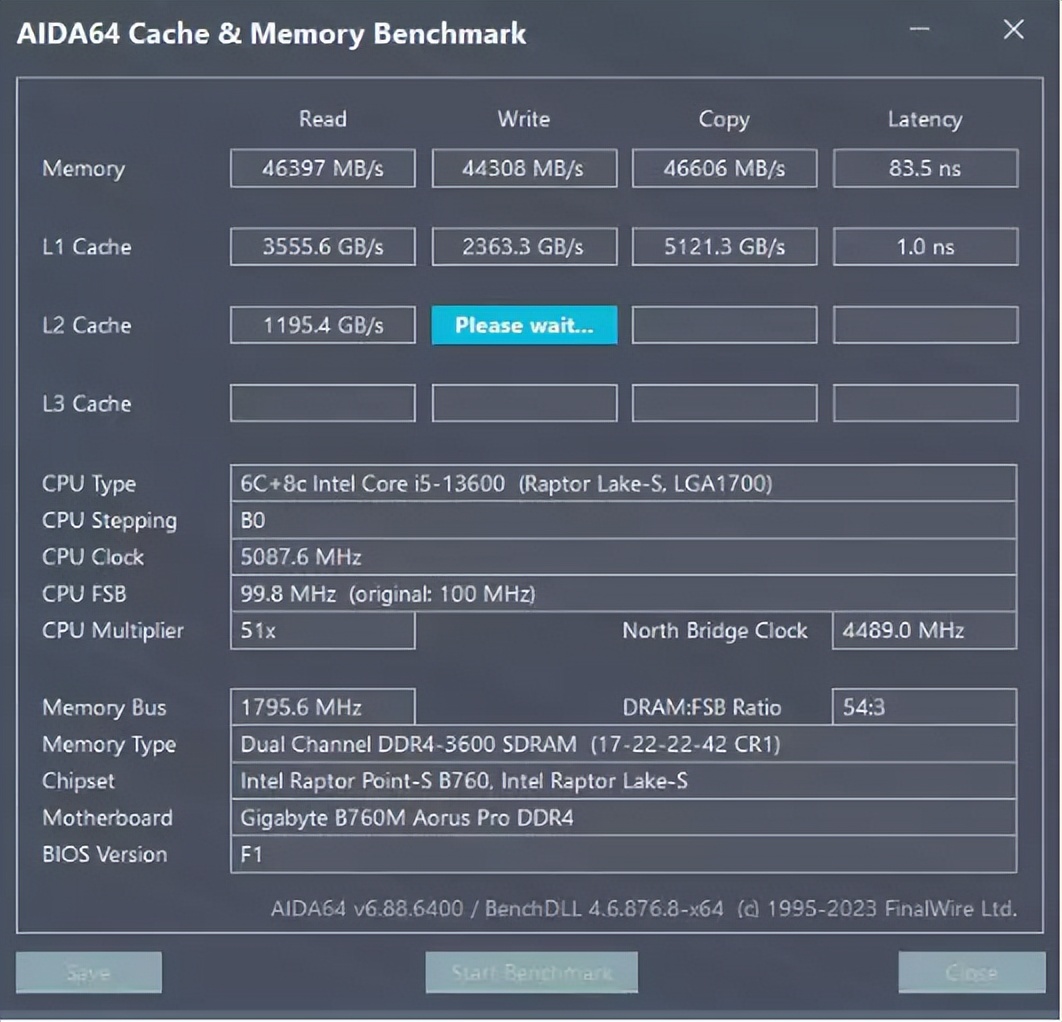Select the Memory Copy result 46606 MB/s
The image size is (1062, 1022).
723,168
